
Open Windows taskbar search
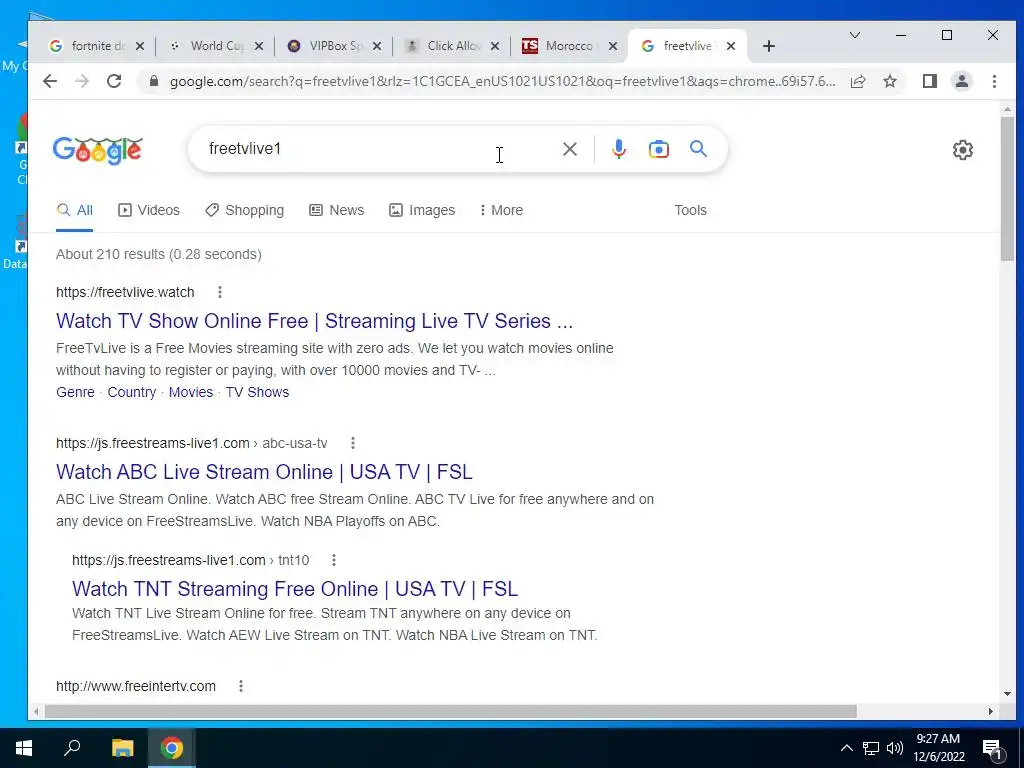72,748
